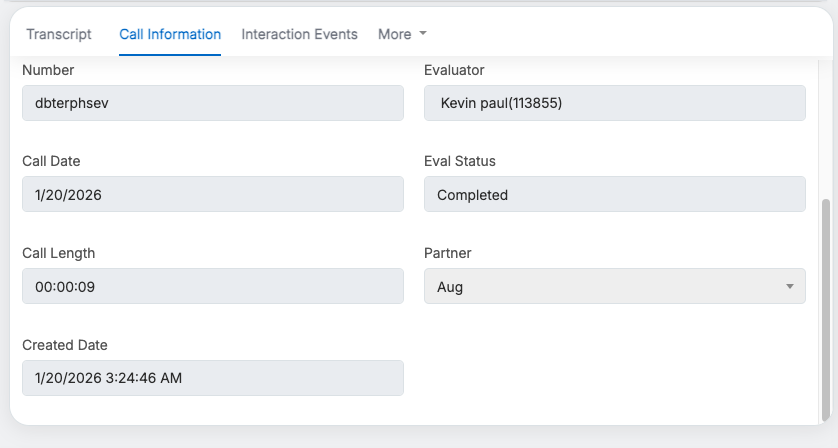838x448 pixels.
Task: Focus the Eval Status field showing Completed
Action: point(614,194)
